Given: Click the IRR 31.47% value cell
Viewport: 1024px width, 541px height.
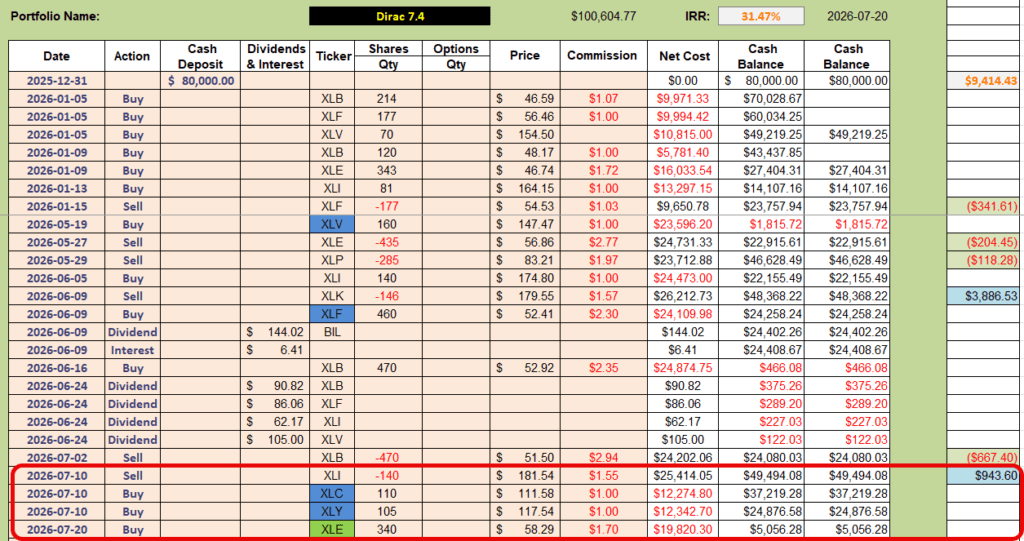Looking at the screenshot, I should 761,16.
